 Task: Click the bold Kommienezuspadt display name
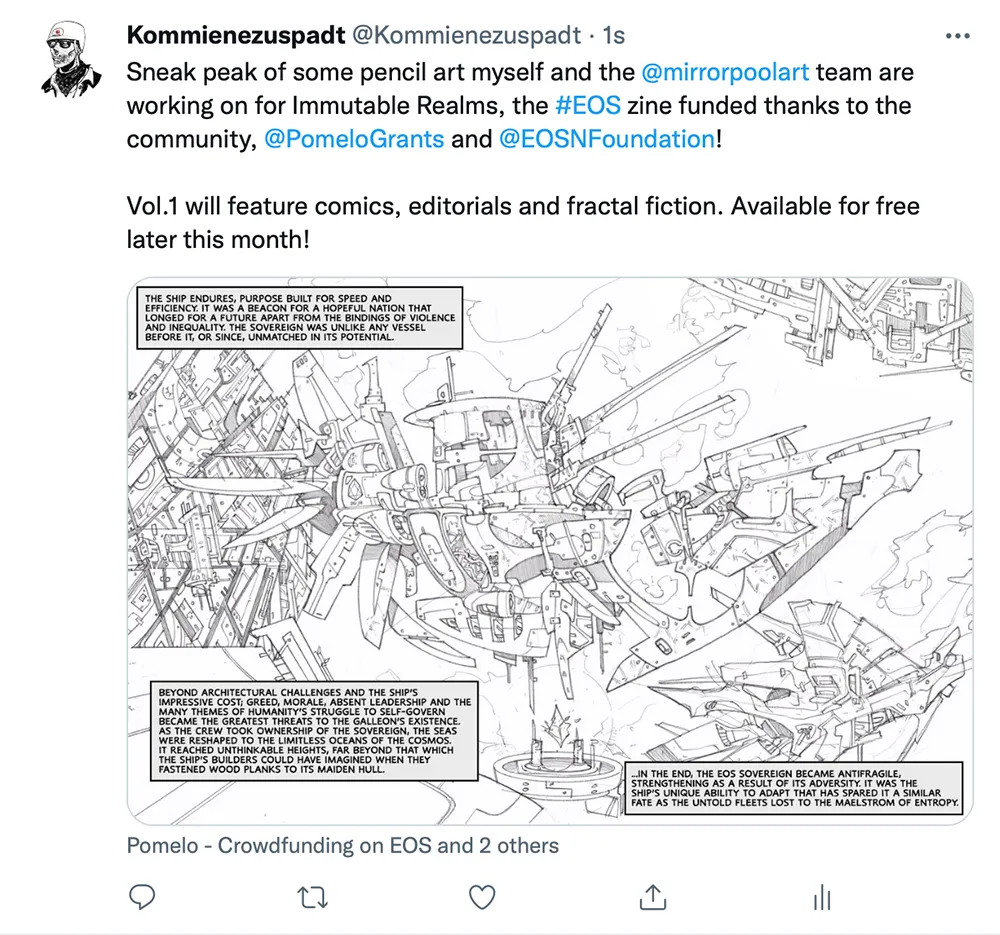click(236, 35)
